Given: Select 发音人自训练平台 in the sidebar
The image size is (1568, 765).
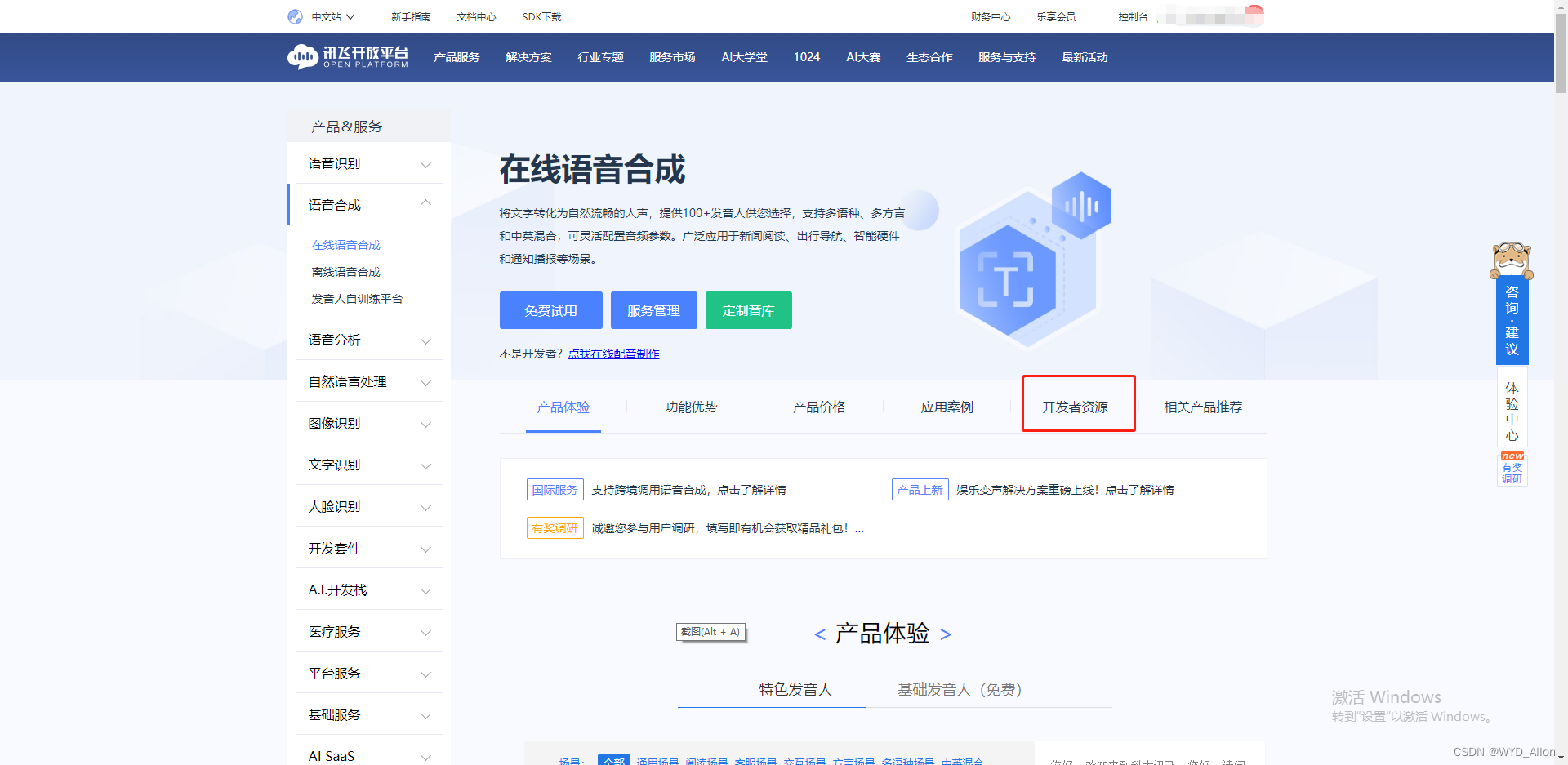Looking at the screenshot, I should click(x=357, y=299).
